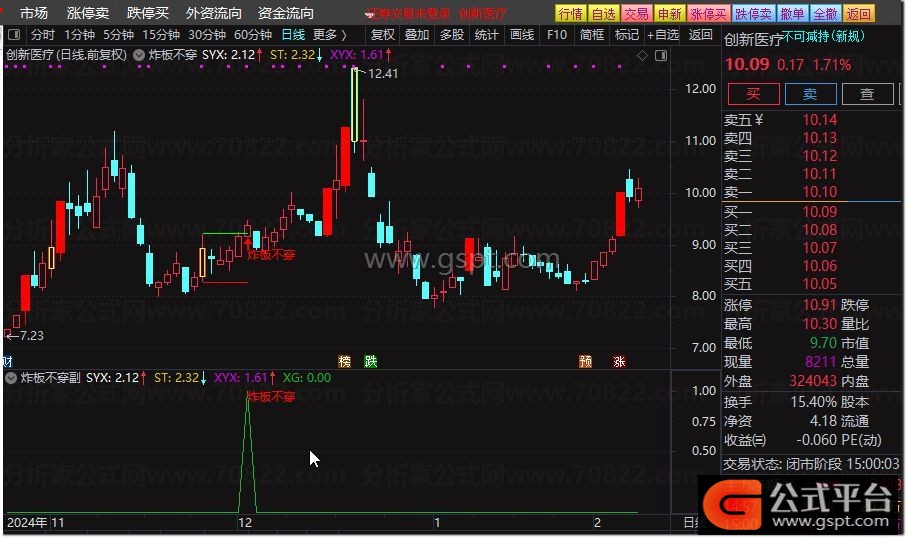Image resolution: width=908 pixels, height=538 pixels.
Task: Click the diamond icon above the chart
Action: [642, 56]
